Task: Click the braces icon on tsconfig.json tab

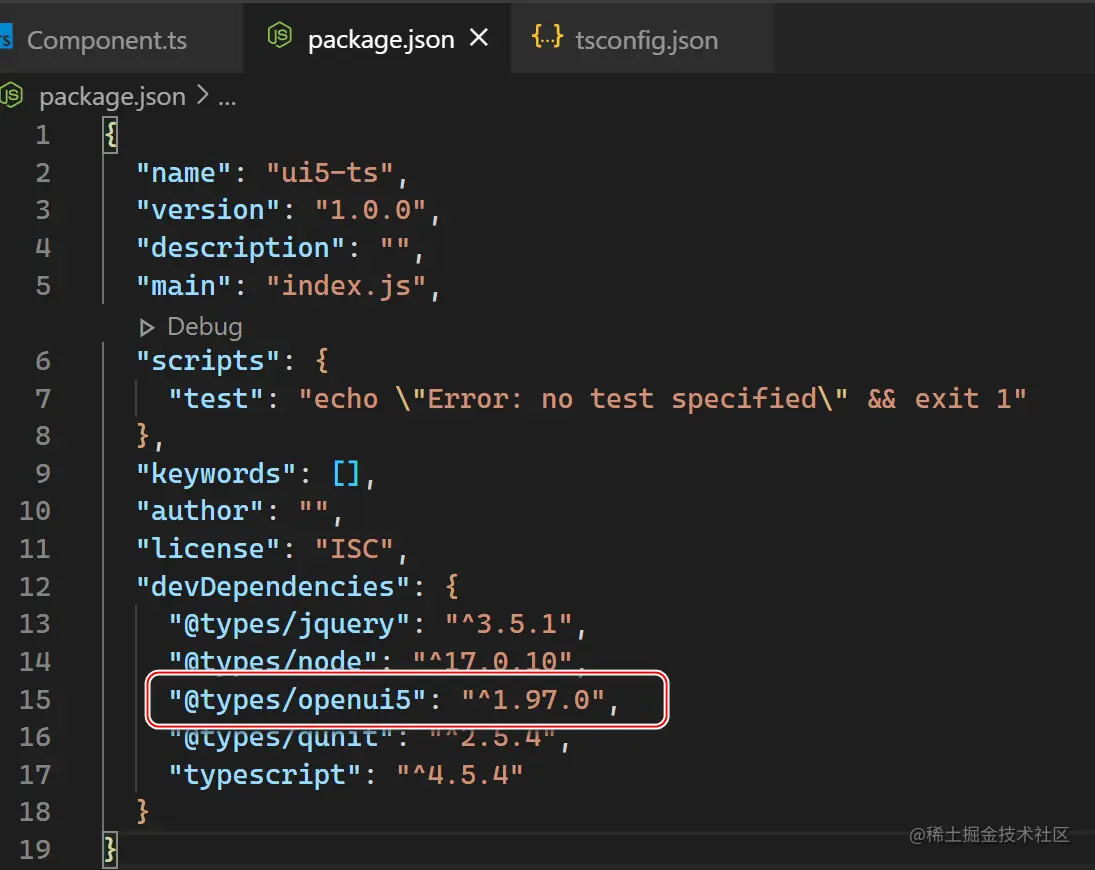Action: pos(547,36)
